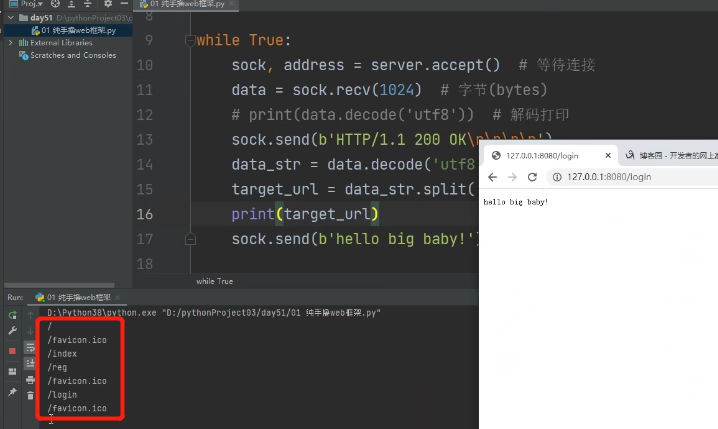Close the 127.0.0.1:8080/login browser tab
Screen dimensions: 718x429
608,156
